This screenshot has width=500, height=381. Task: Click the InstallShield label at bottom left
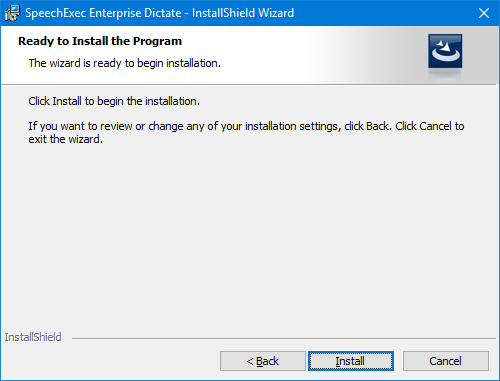coord(33,337)
